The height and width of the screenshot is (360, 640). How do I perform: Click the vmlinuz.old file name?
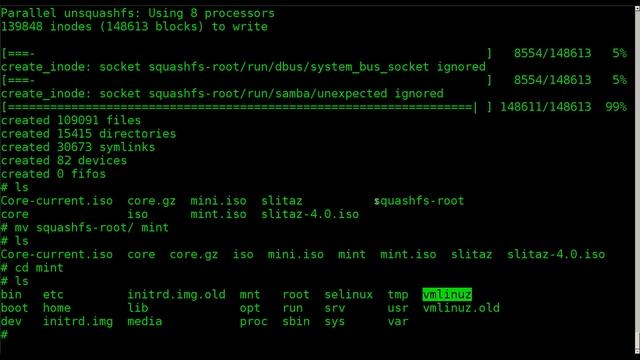461,308
